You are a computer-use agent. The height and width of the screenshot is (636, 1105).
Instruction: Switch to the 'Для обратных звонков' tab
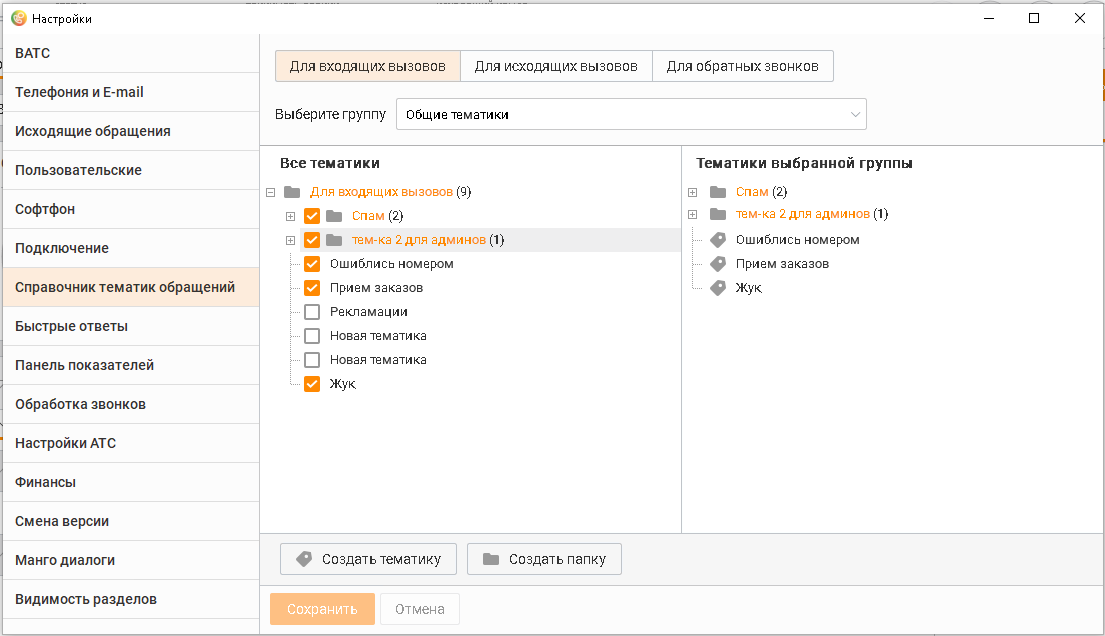743,66
